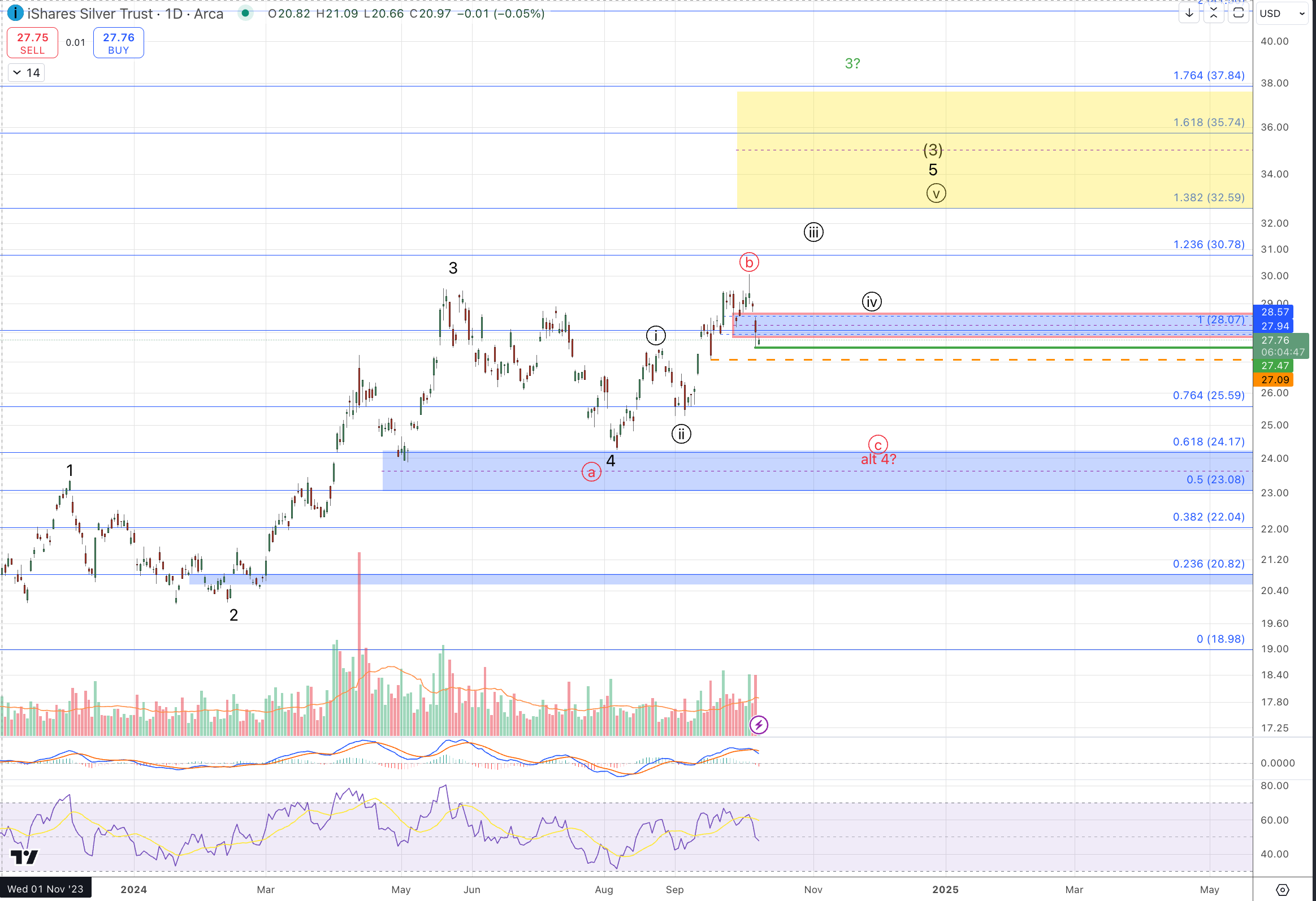
Task: Select the green 3? text label
Action: click(x=852, y=63)
